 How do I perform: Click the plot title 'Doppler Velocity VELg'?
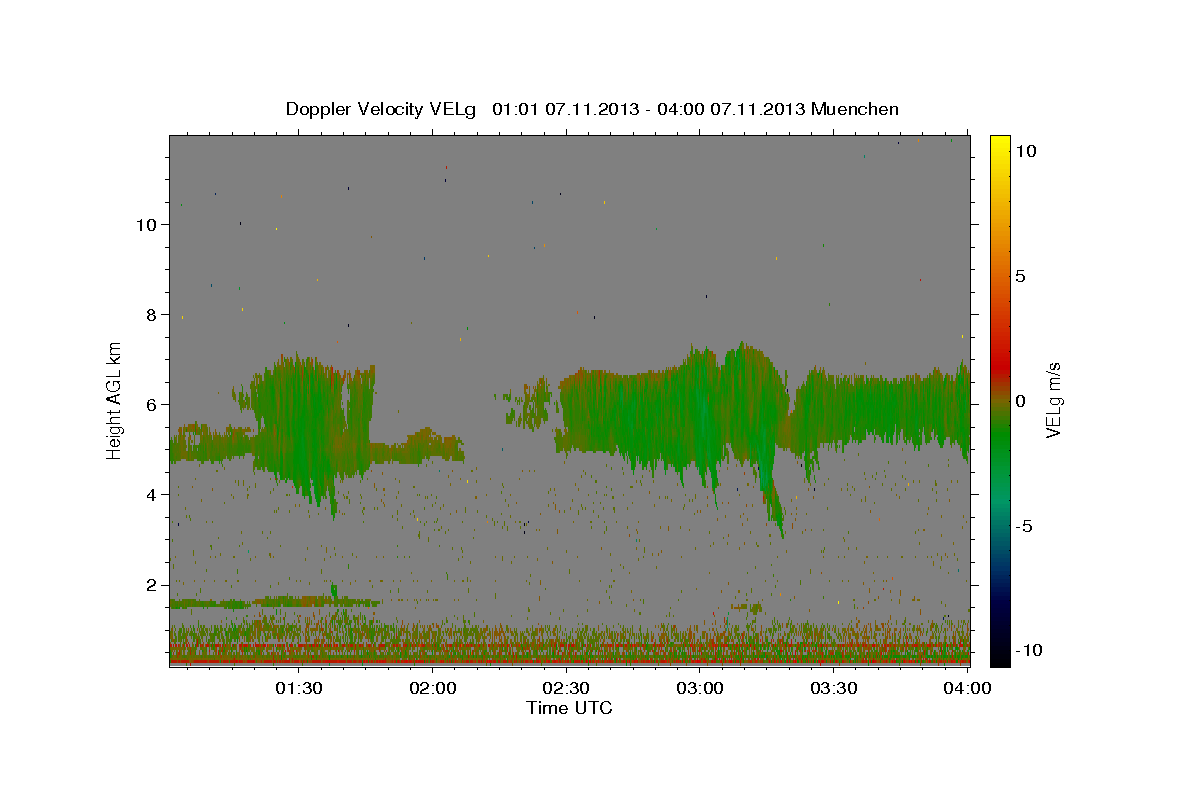[383, 109]
